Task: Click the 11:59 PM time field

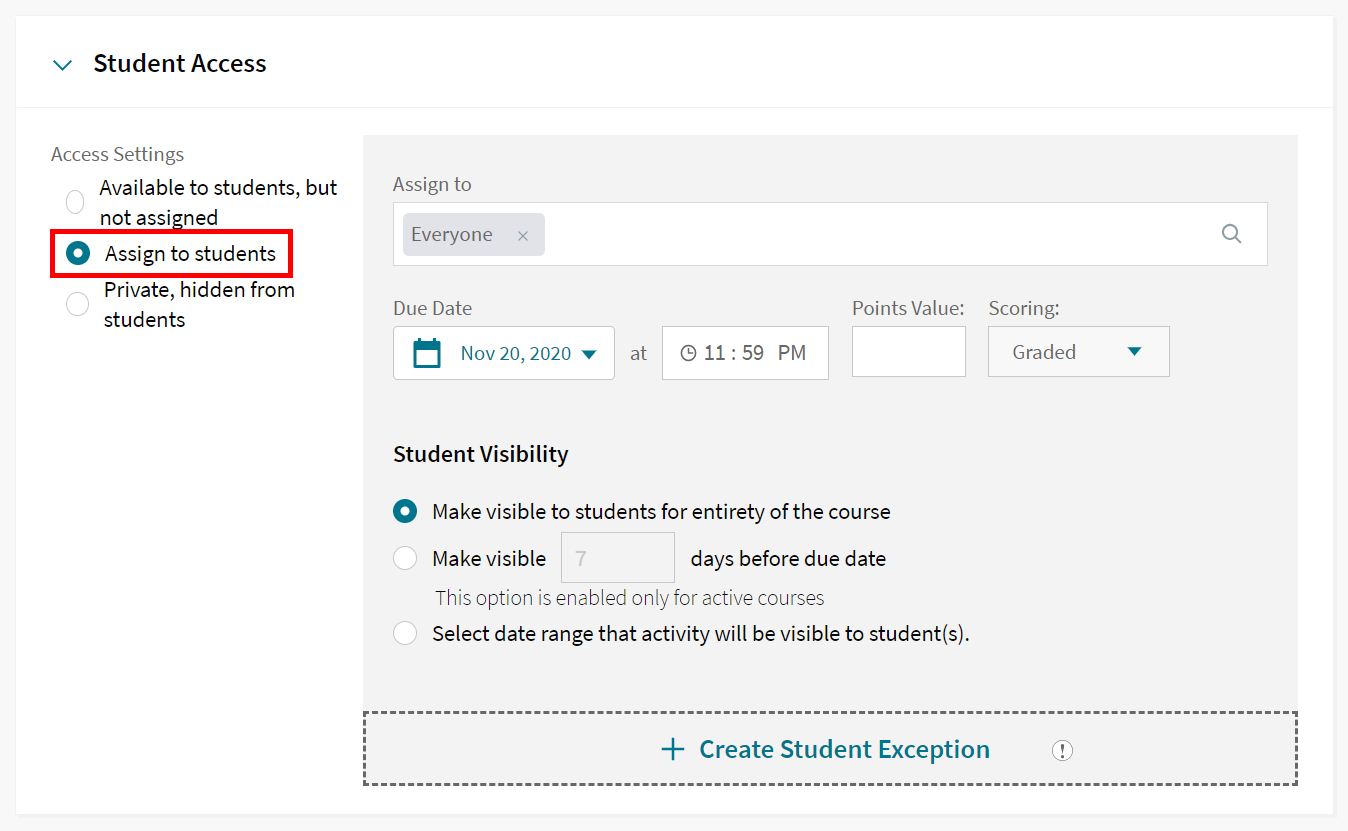Action: pos(755,352)
